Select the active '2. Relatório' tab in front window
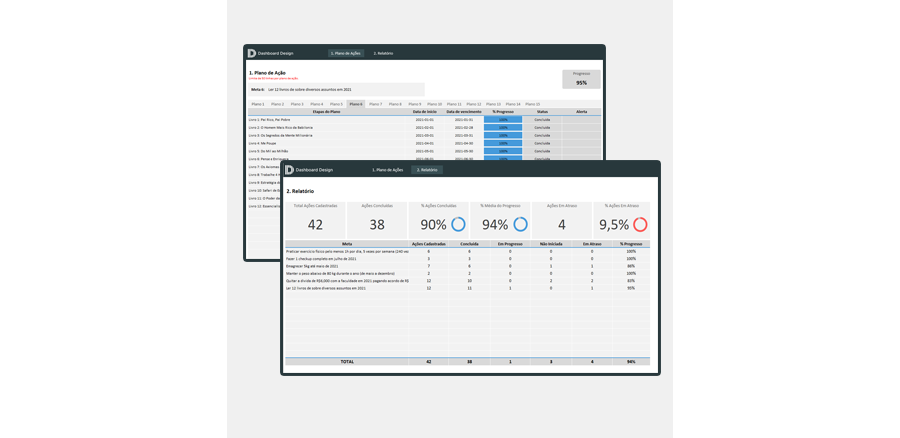 coord(427,170)
